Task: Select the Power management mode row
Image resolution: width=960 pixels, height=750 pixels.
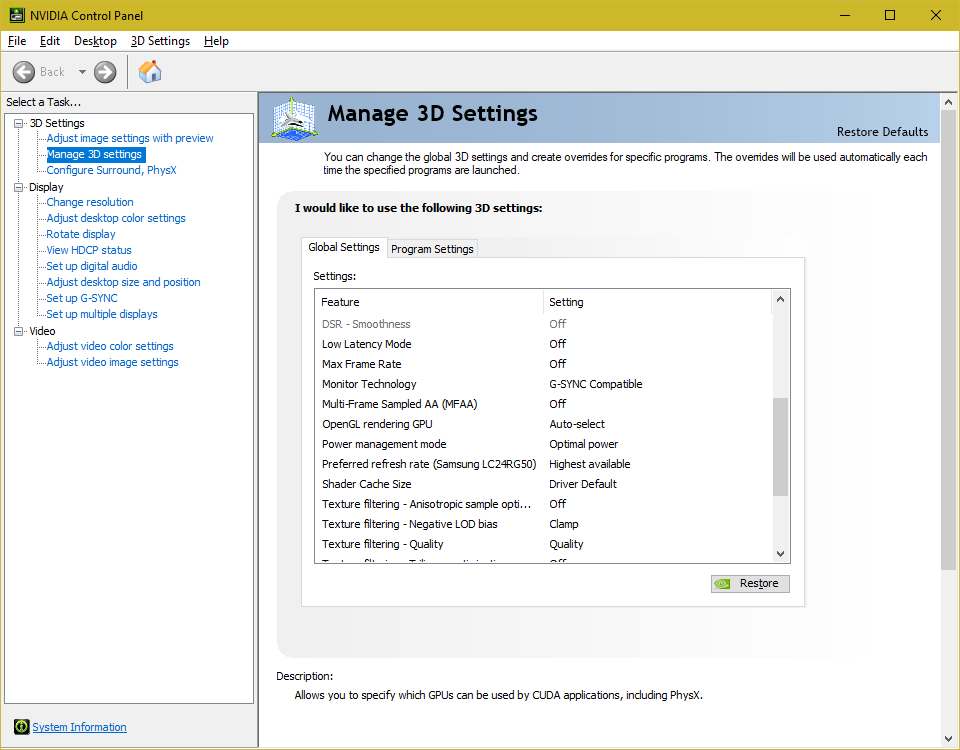Action: coord(544,444)
